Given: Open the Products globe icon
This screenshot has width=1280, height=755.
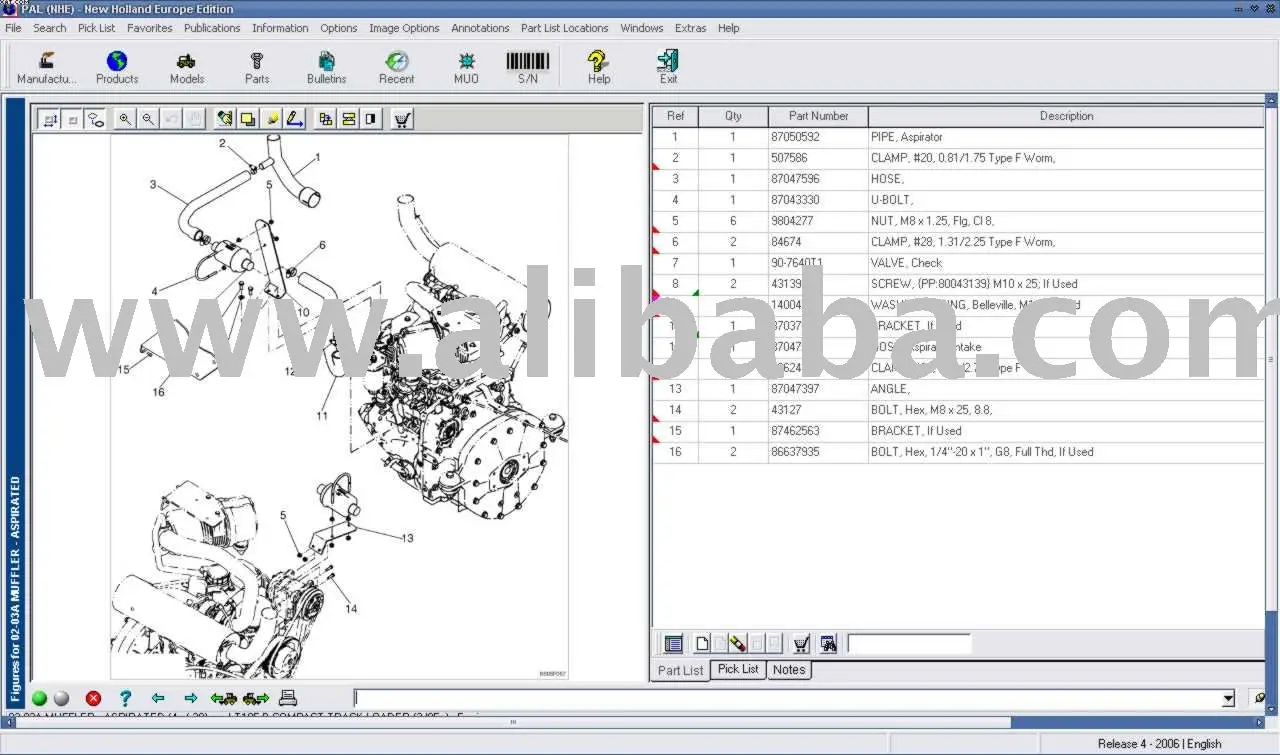Looking at the screenshot, I should 117,66.
